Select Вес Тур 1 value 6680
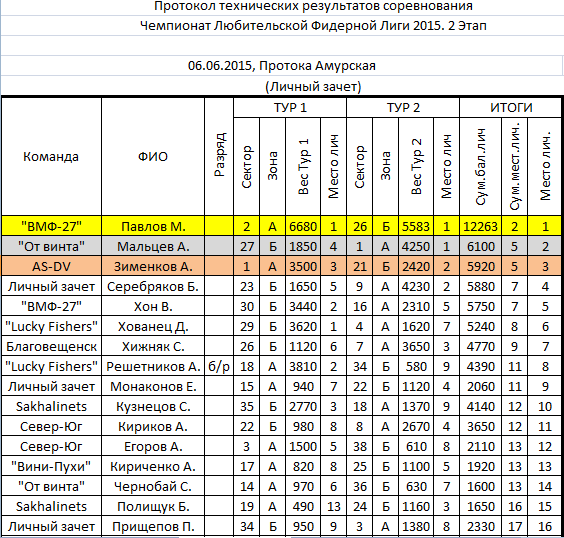 coord(303,226)
